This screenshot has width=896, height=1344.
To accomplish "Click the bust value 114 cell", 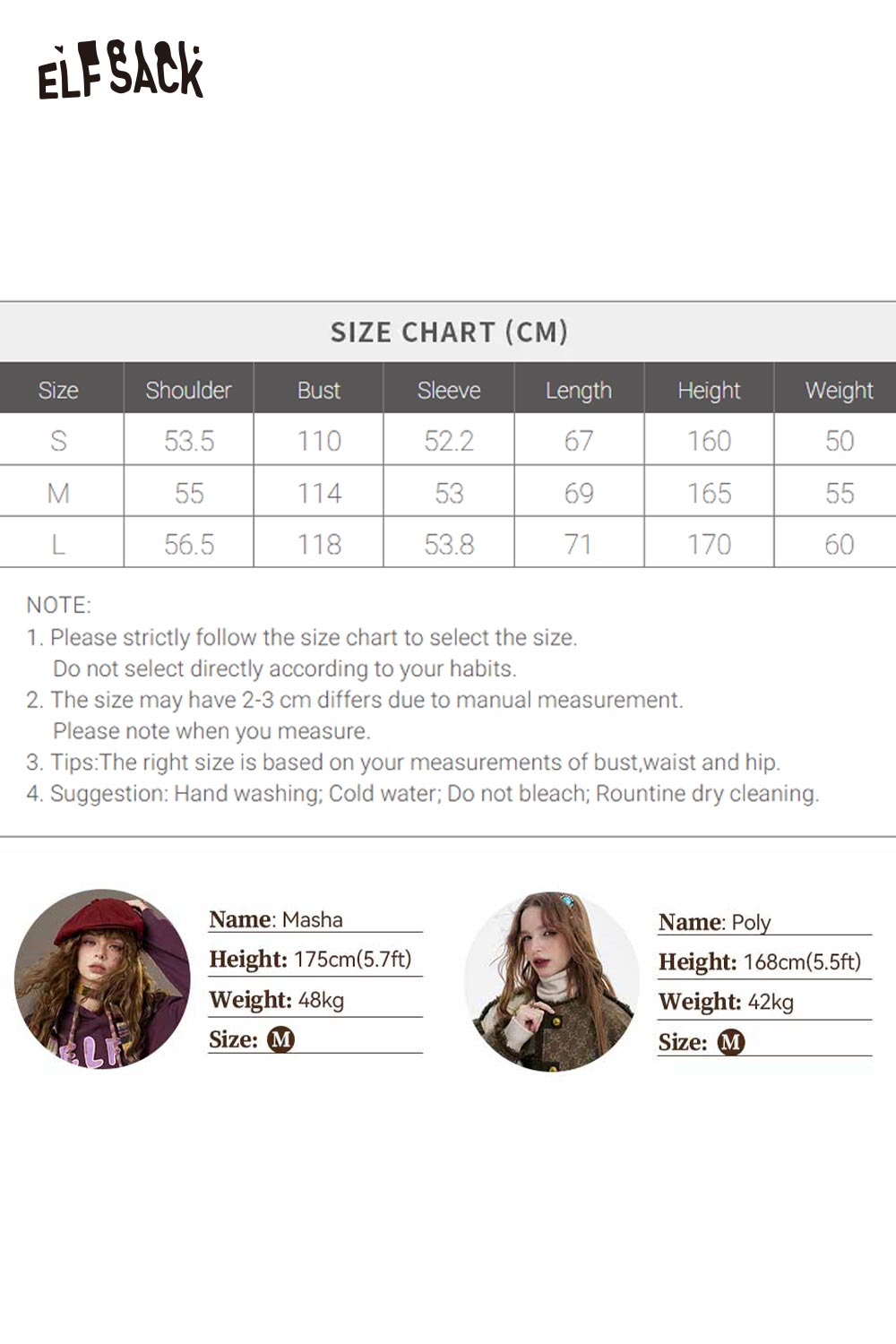I will (319, 493).
